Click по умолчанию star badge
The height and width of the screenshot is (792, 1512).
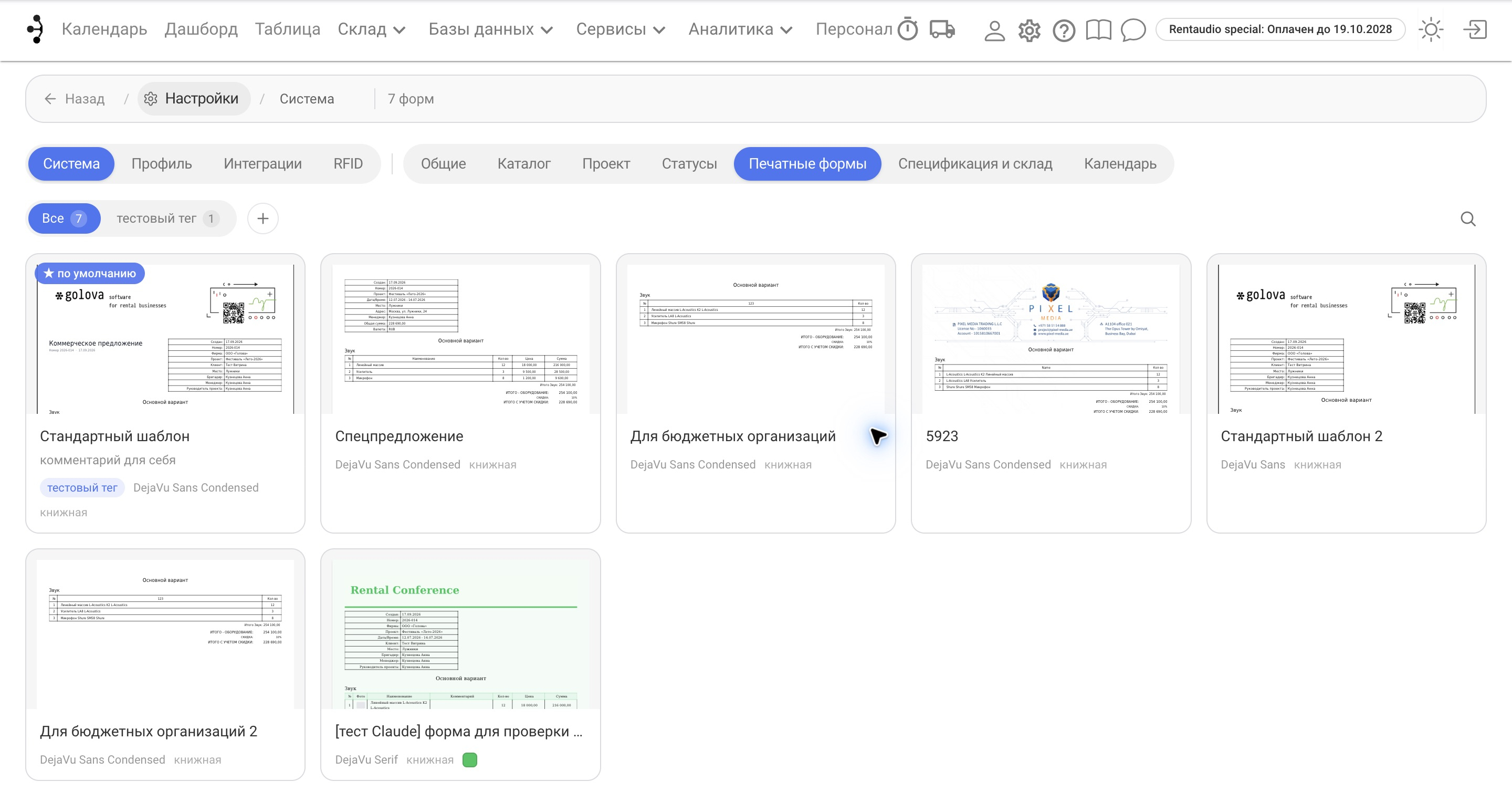pos(90,273)
